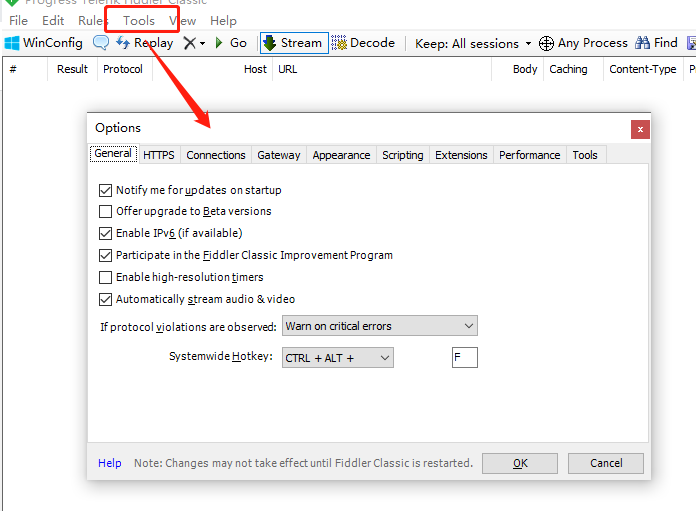696x511 pixels.
Task: Click the WinConfig Windows logo icon
Action: pyautogui.click(x=12, y=43)
